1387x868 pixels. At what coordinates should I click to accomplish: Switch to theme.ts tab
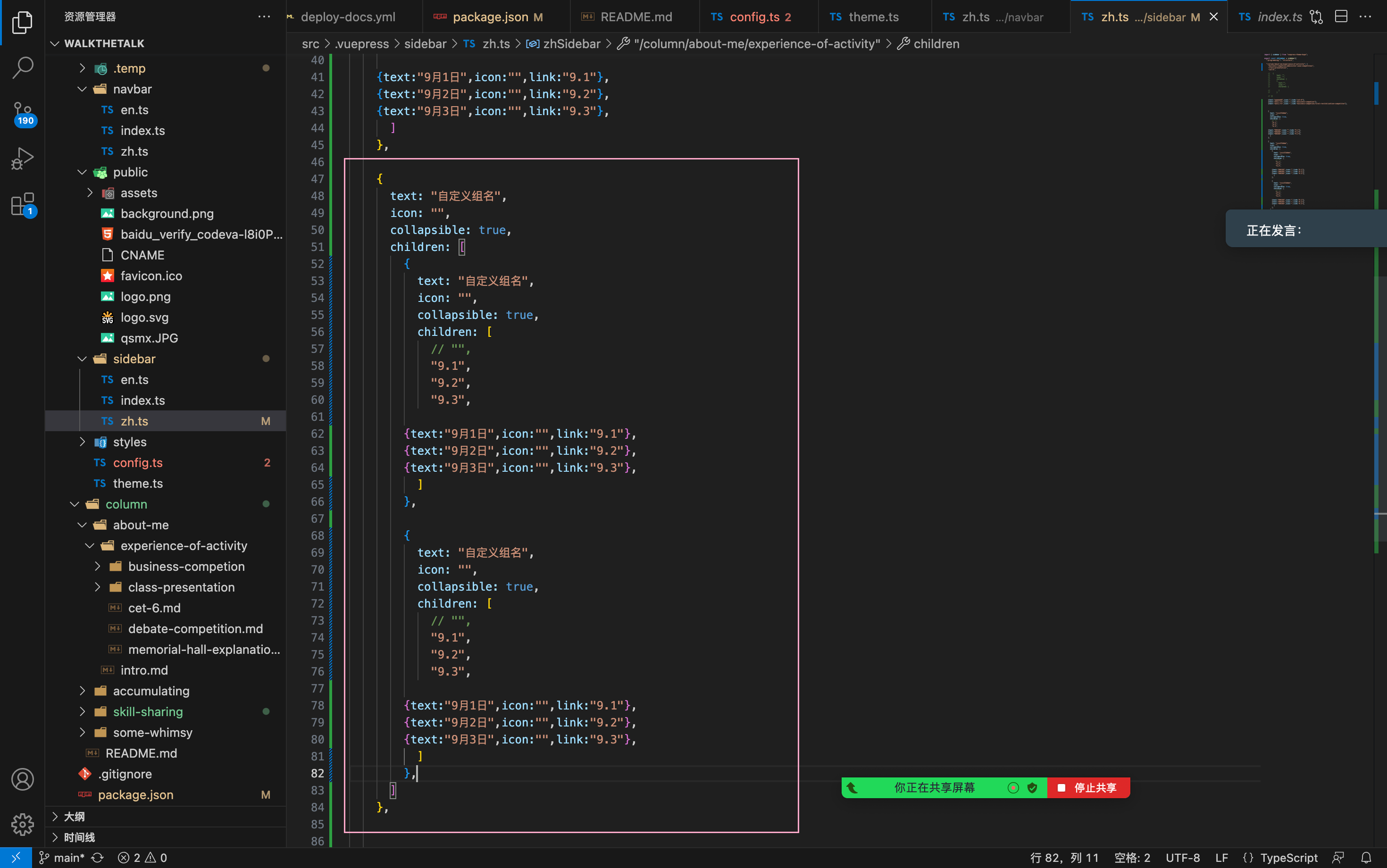pyautogui.click(x=874, y=17)
